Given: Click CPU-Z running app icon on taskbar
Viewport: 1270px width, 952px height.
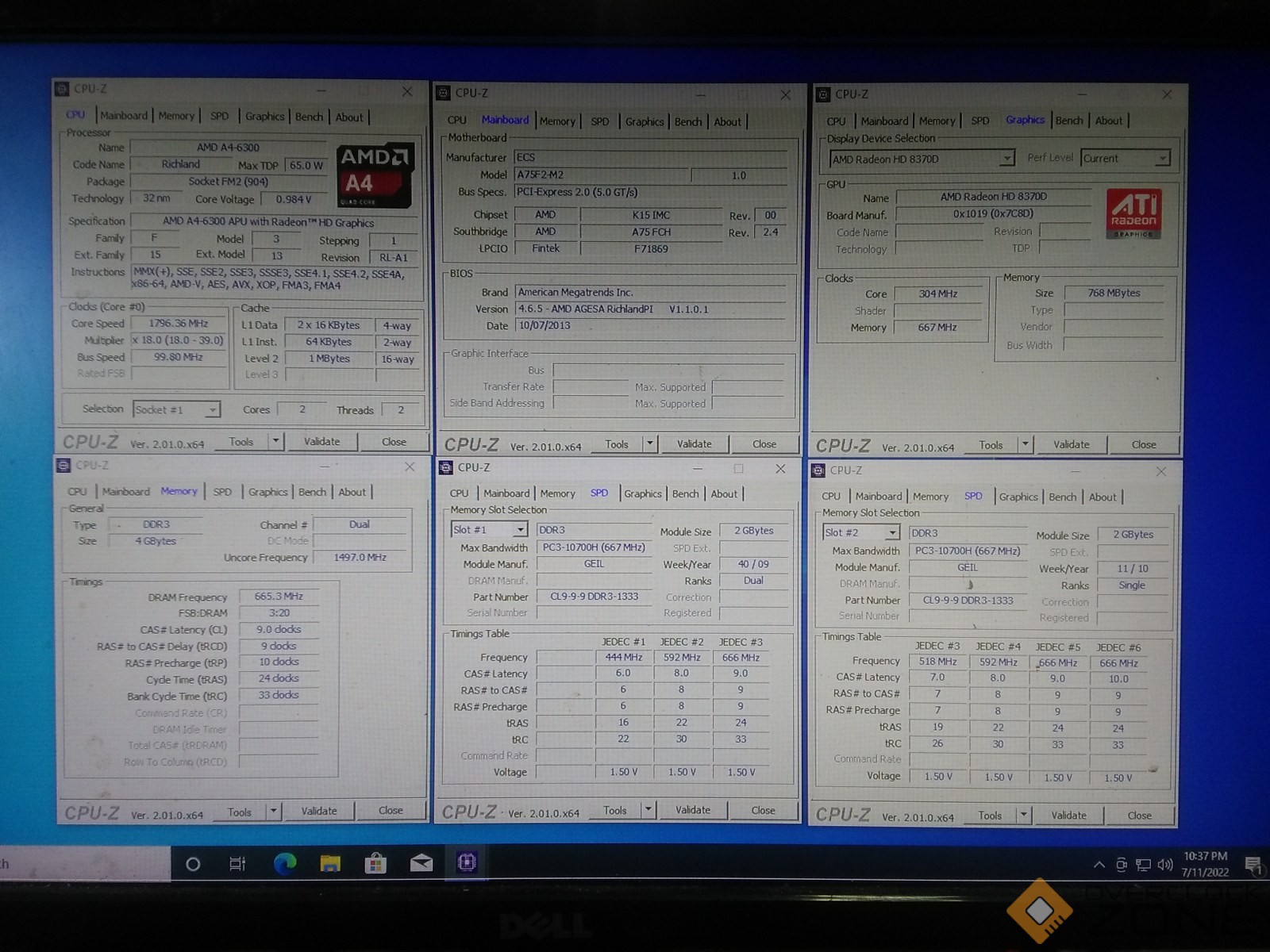Looking at the screenshot, I should [467, 862].
